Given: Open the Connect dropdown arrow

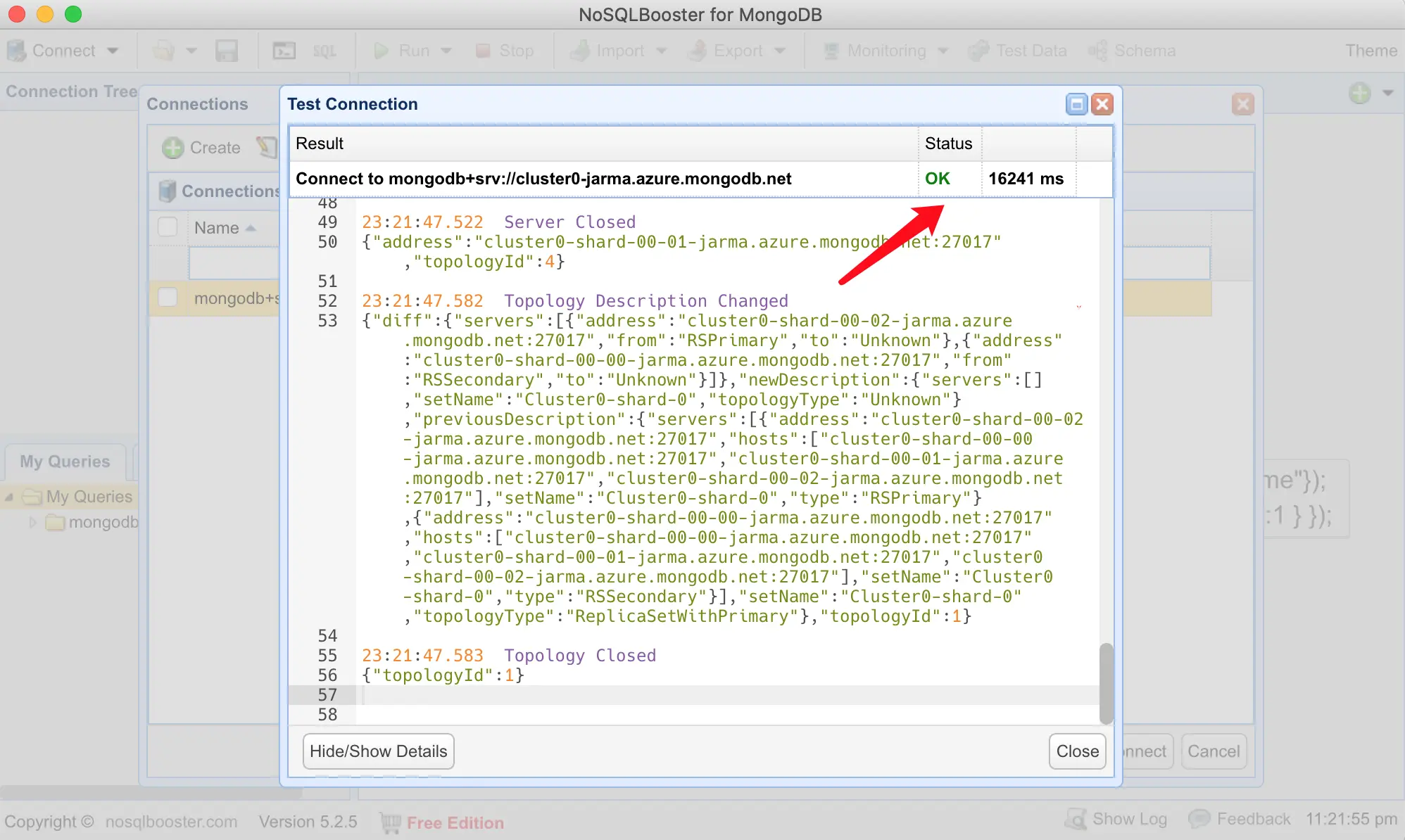Looking at the screenshot, I should coord(113,51).
